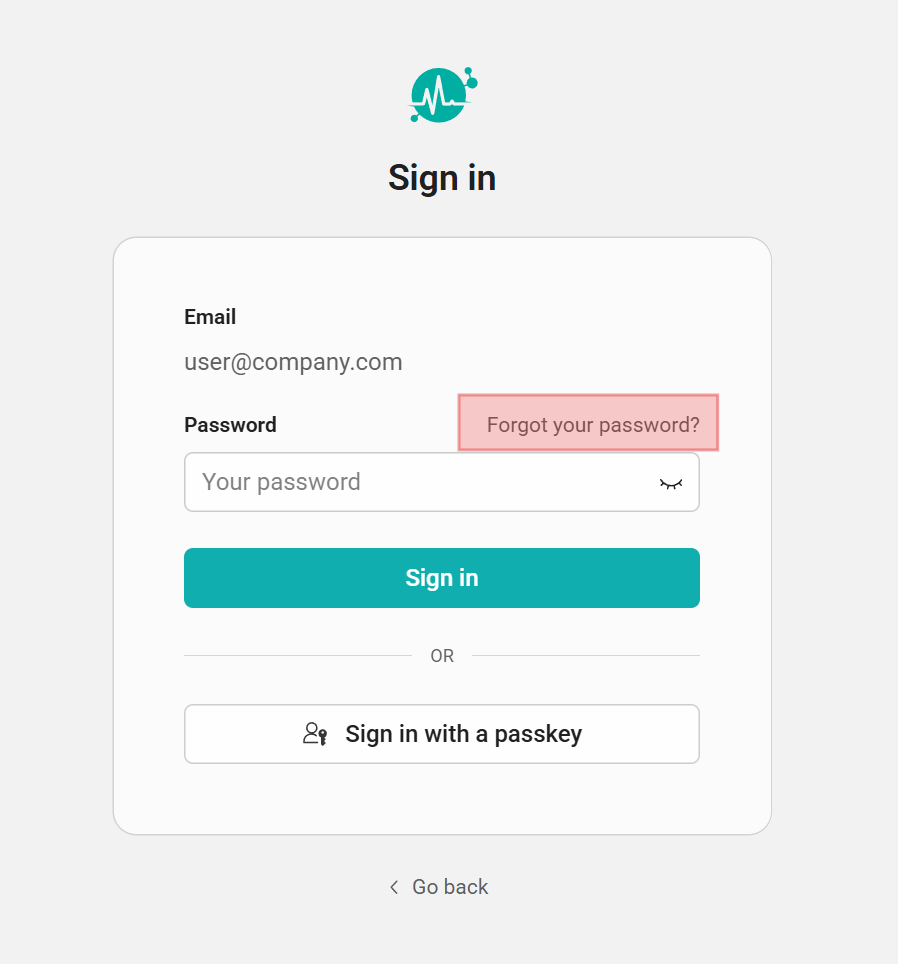
Task: Click the white pulse line inside logo
Action: click(437, 99)
